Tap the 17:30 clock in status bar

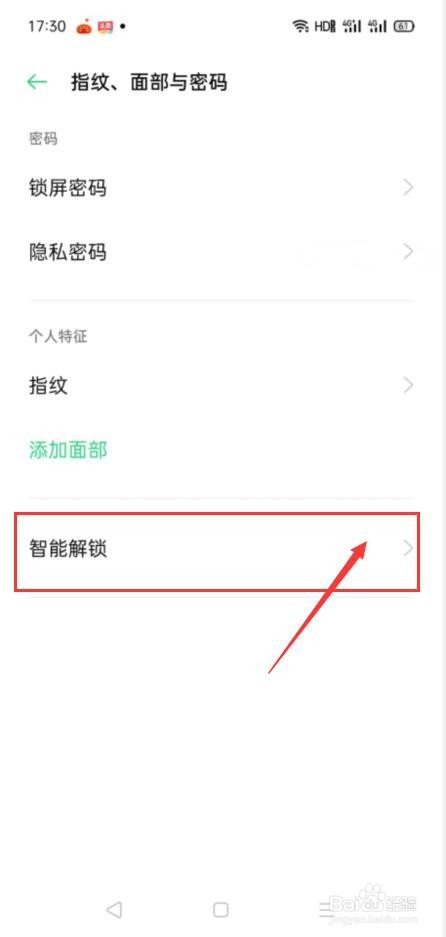[x=47, y=27]
